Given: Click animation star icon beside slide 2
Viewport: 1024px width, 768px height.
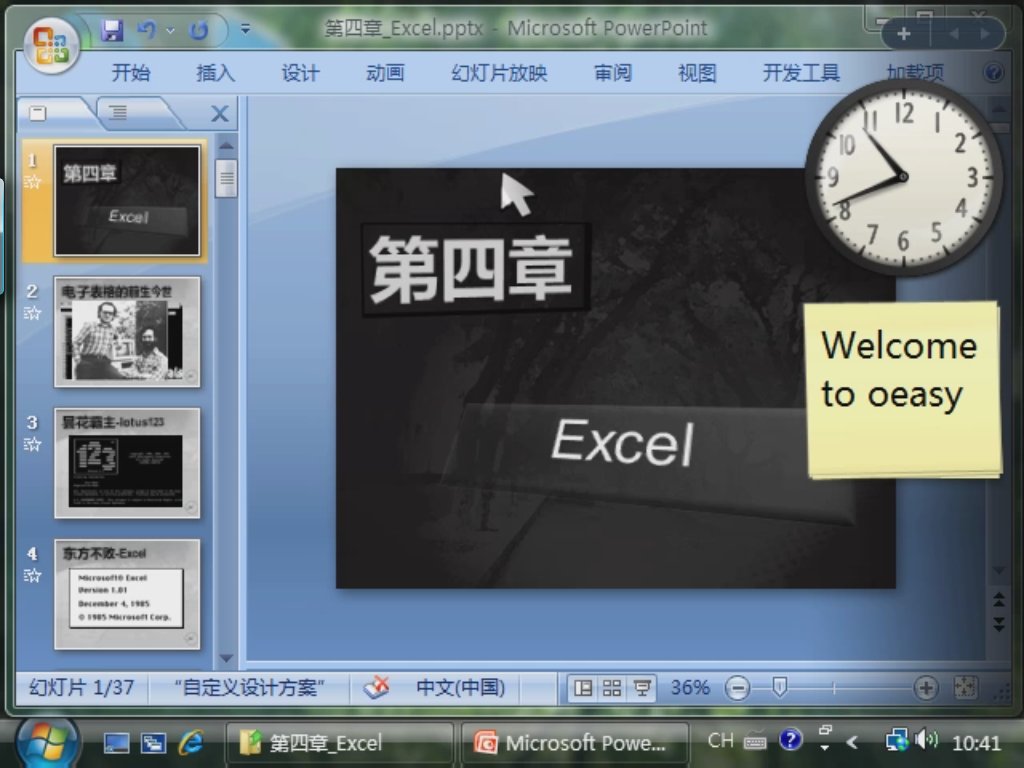Looking at the screenshot, I should [33, 313].
